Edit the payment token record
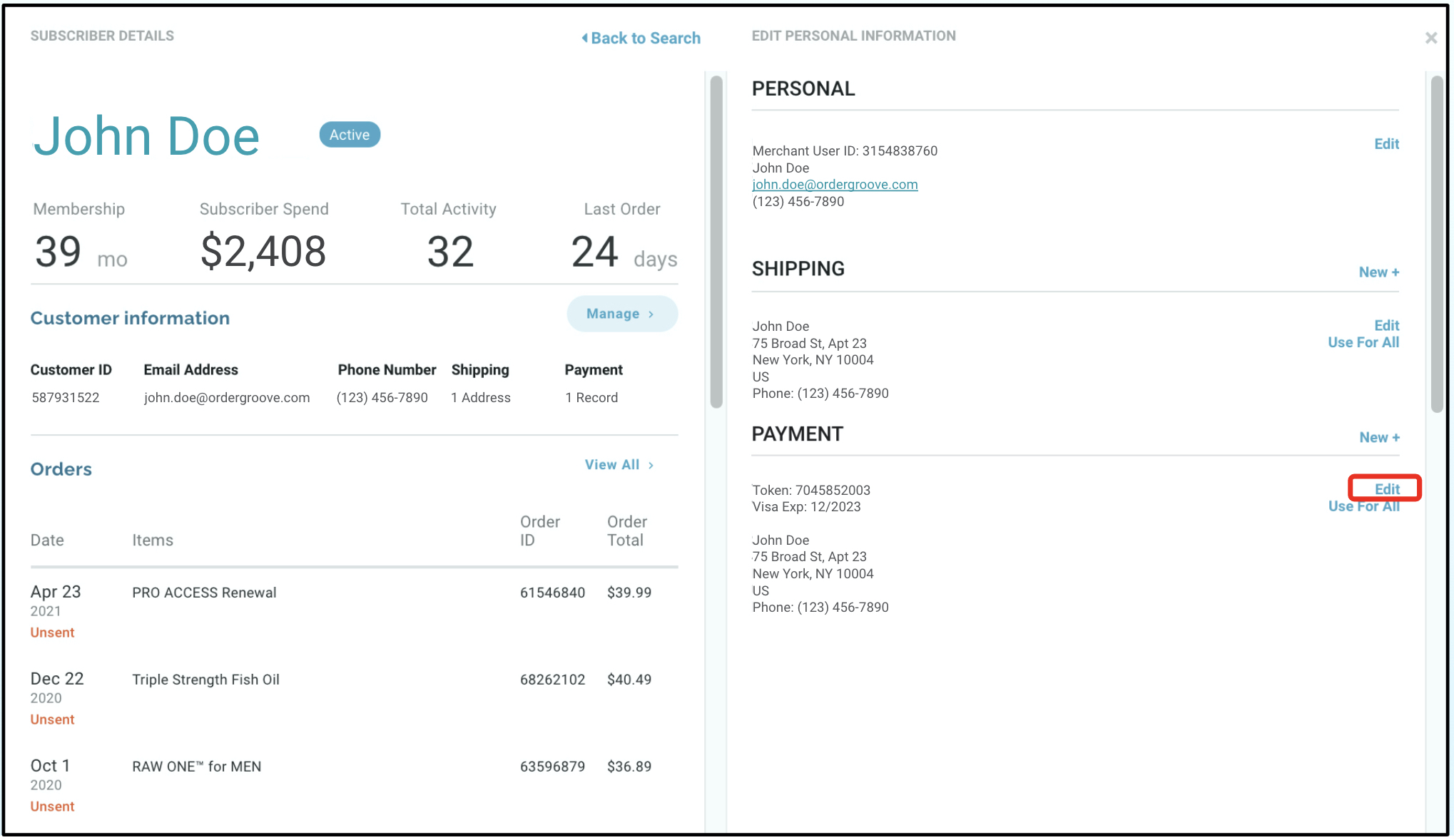This screenshot has height=840, width=1454. (1386, 489)
